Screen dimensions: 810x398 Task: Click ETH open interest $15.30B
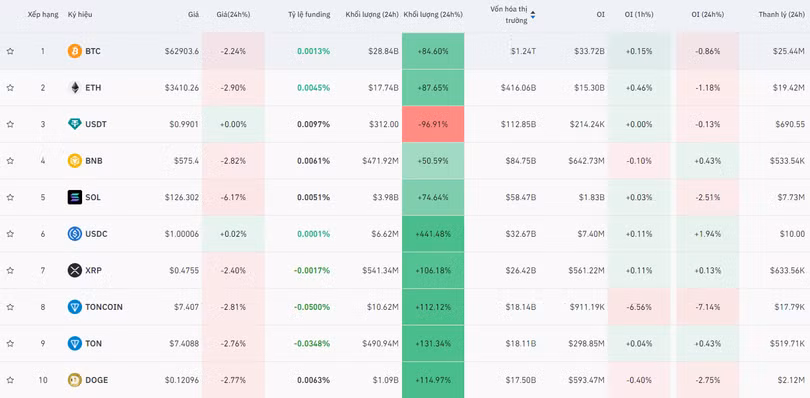(589, 88)
